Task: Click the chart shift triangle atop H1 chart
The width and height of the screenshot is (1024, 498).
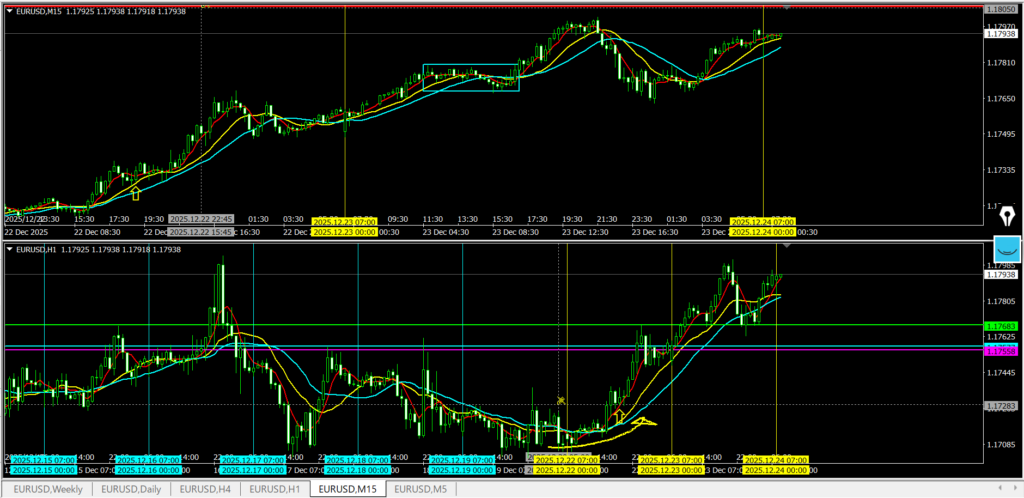Action: pos(787,244)
